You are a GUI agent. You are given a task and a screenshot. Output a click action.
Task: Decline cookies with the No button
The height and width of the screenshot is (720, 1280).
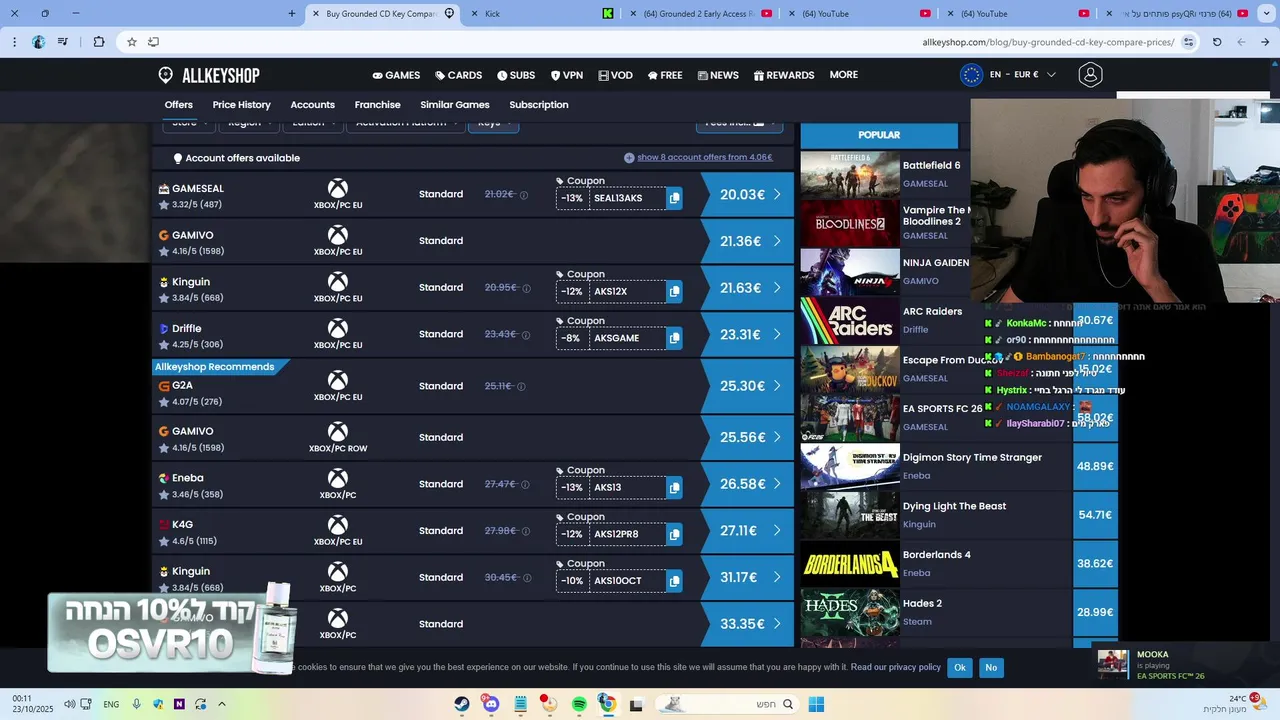[x=991, y=667]
